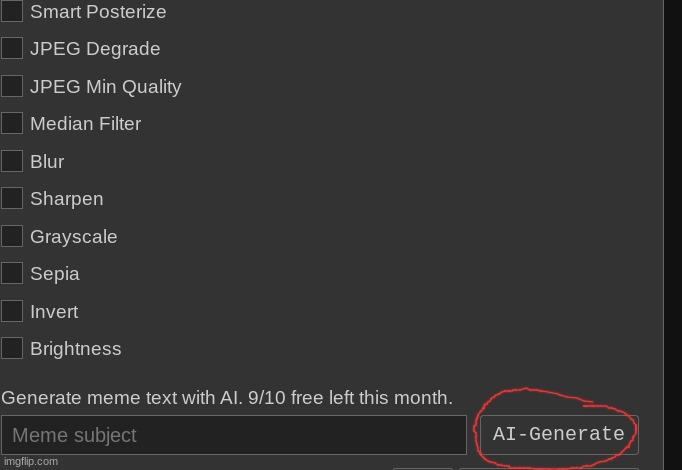Screen dimensions: 682x470
Task: Tick the JPEG Degrade checkbox
Action: (x=12, y=48)
